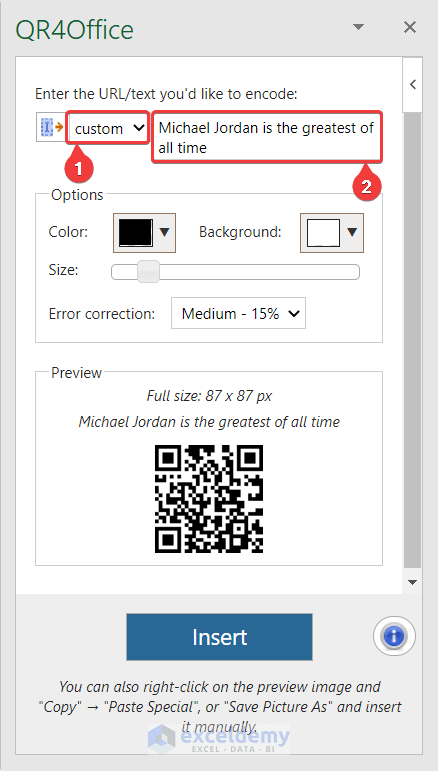The height and width of the screenshot is (771, 438).
Task: Click the QR code preview image
Action: tap(209, 499)
